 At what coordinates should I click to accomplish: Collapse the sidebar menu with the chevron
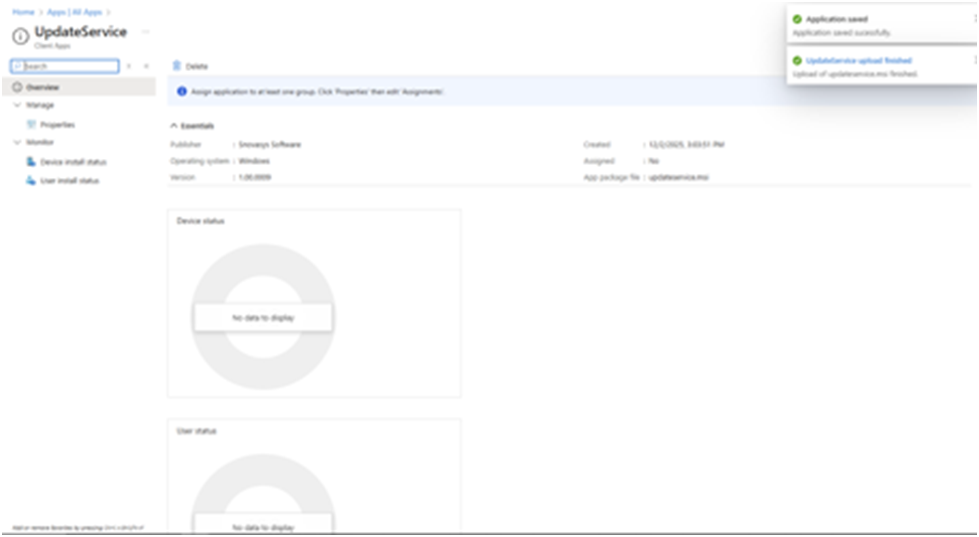click(147, 66)
